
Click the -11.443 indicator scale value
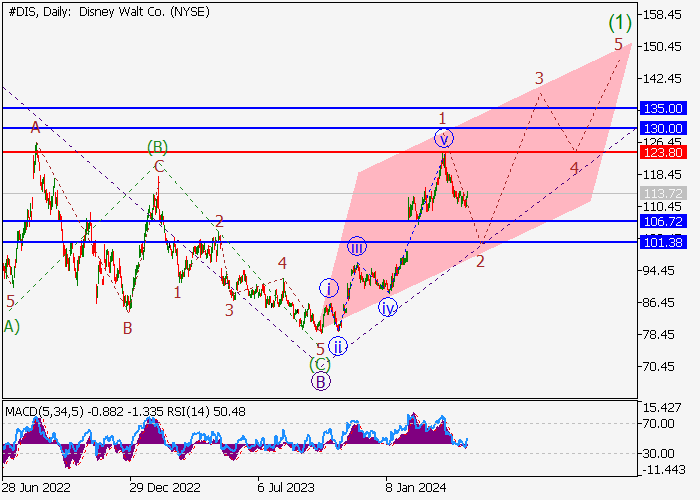663,470
